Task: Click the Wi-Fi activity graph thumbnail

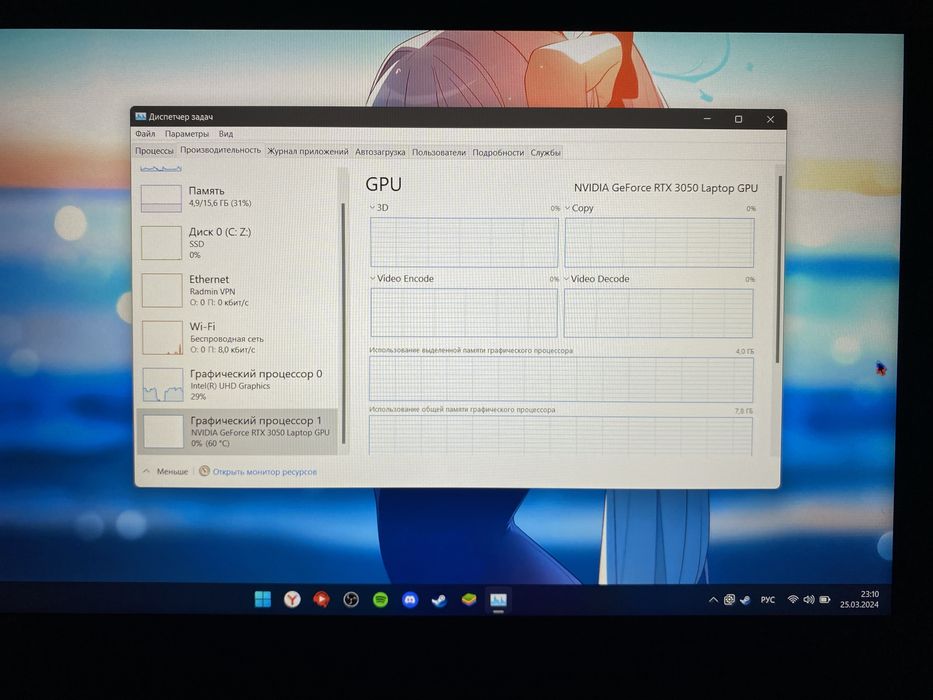Action: pos(162,338)
